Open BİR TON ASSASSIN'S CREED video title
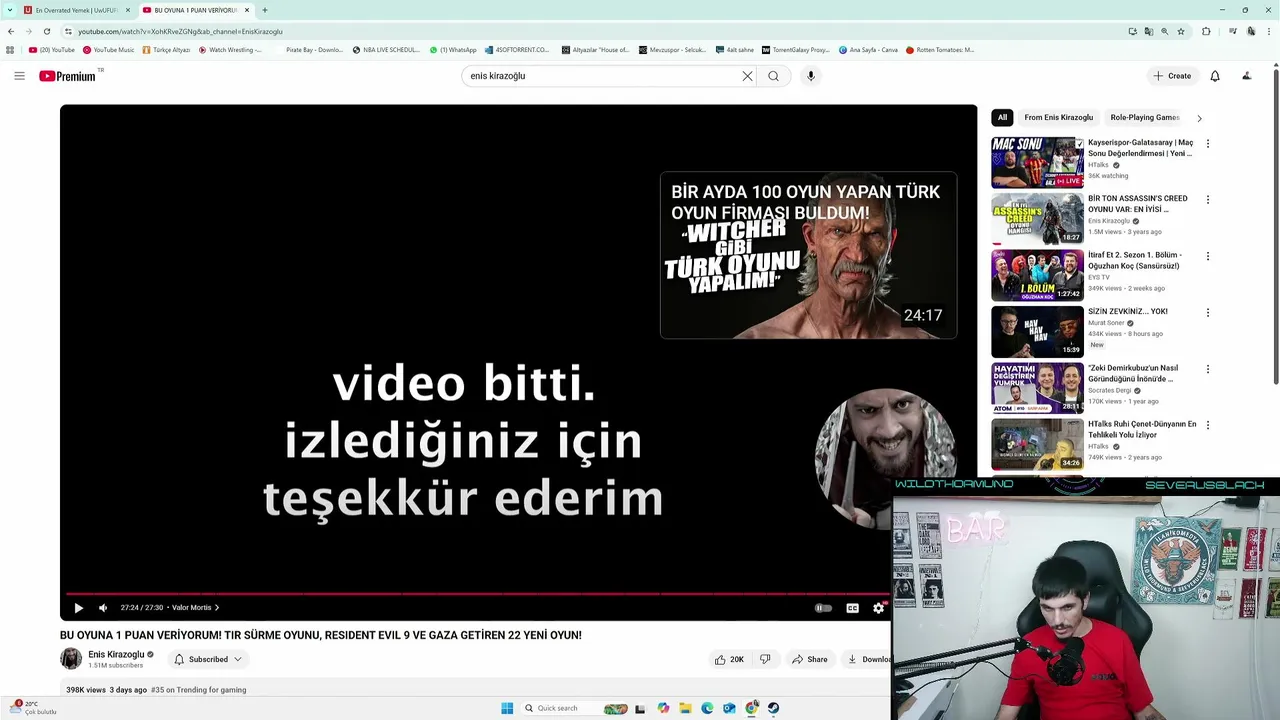Viewport: 1280px width, 720px height. [x=1138, y=204]
